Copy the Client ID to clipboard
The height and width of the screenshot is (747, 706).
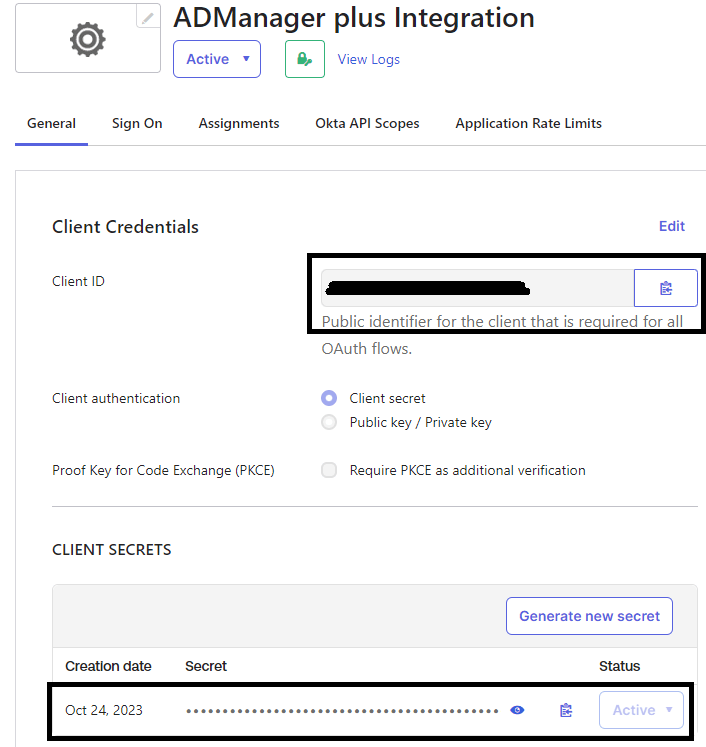click(665, 288)
